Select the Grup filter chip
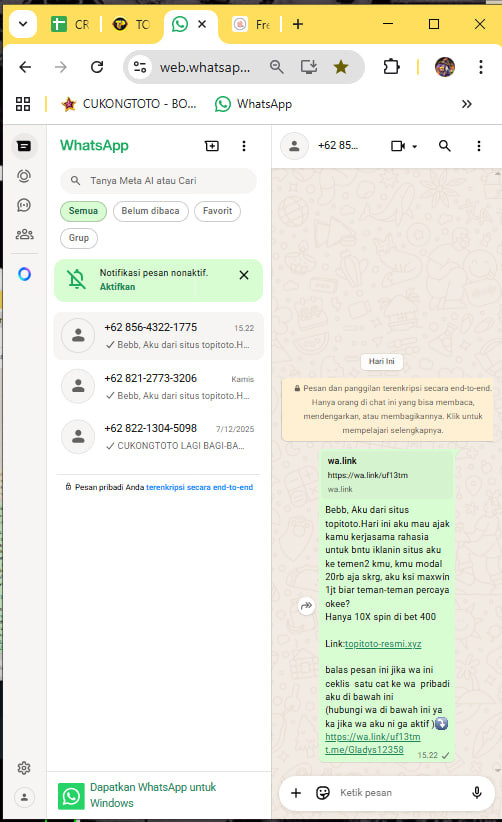The height and width of the screenshot is (822, 502). click(x=79, y=238)
